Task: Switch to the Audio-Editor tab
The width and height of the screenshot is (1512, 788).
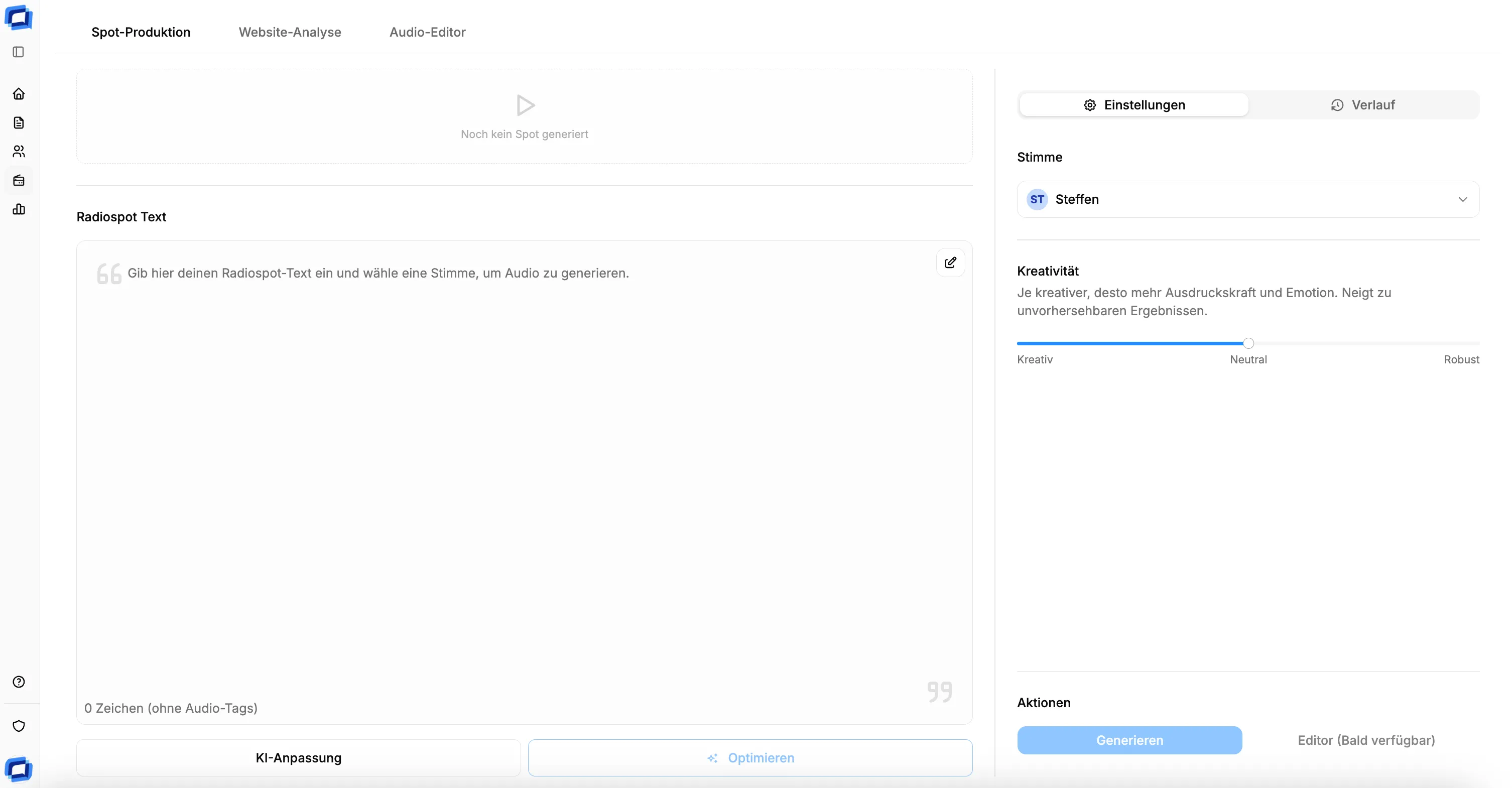Action: [427, 32]
